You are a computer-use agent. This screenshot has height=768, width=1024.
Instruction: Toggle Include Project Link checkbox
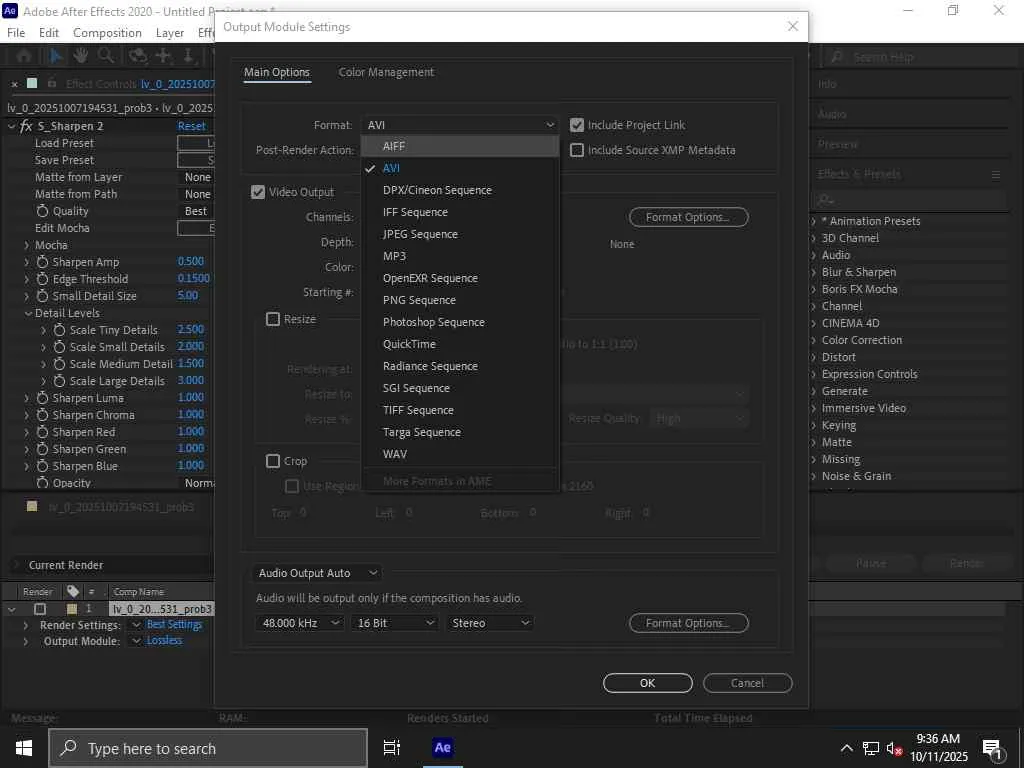[x=577, y=125]
